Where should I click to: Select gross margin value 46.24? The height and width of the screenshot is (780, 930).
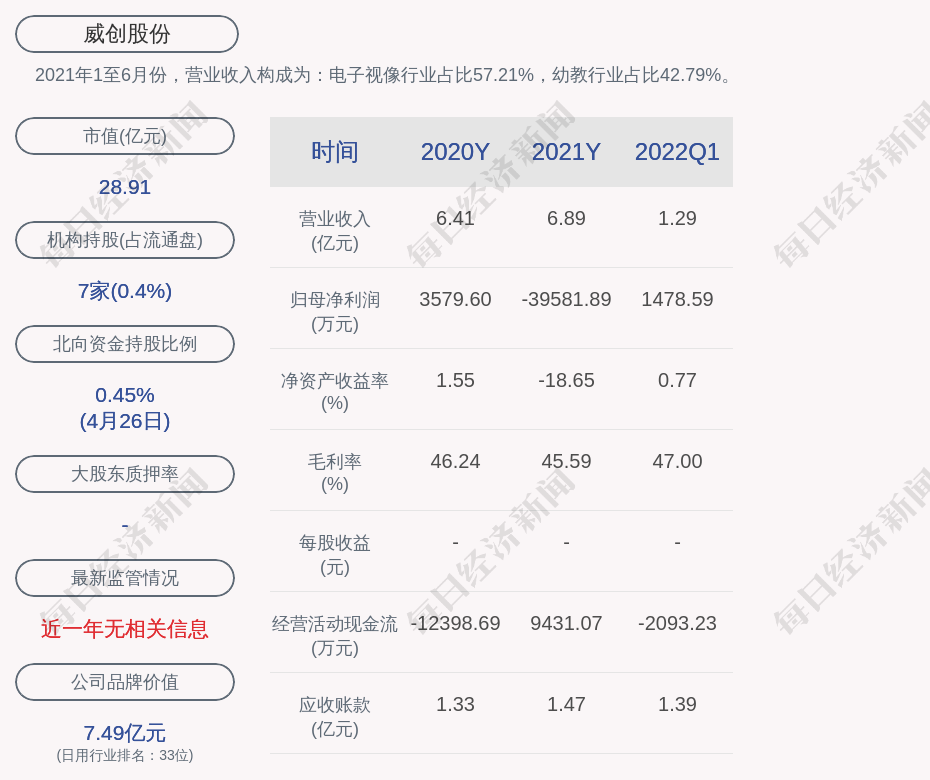pos(455,461)
